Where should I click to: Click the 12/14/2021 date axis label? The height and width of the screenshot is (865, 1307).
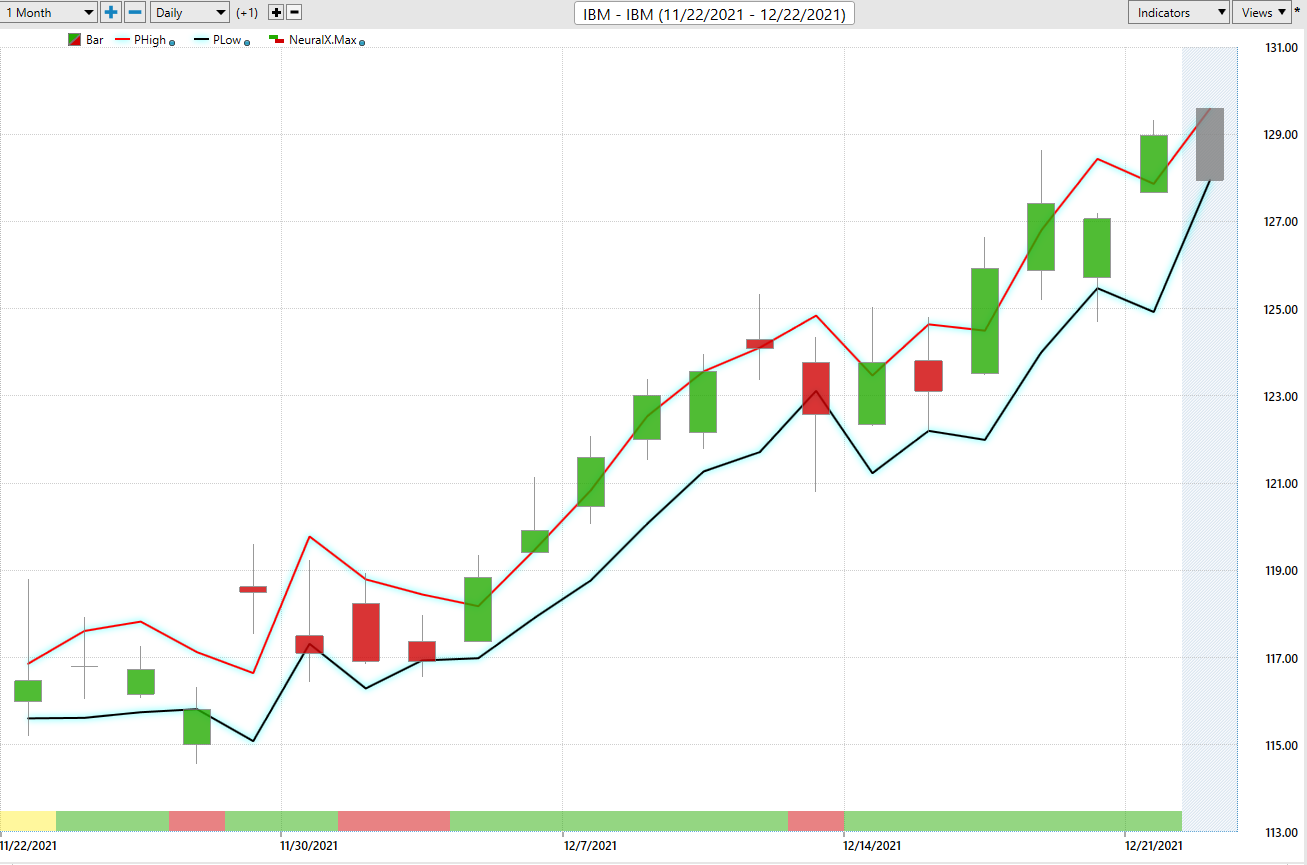click(874, 845)
